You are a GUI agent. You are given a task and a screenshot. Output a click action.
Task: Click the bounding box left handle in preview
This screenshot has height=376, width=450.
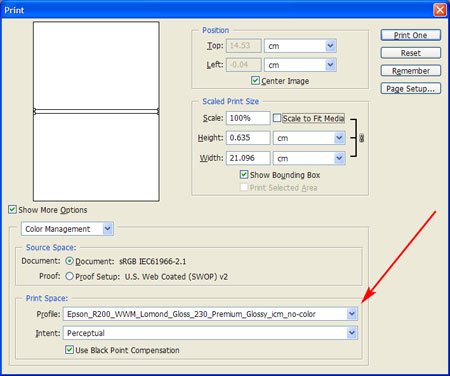[34, 111]
